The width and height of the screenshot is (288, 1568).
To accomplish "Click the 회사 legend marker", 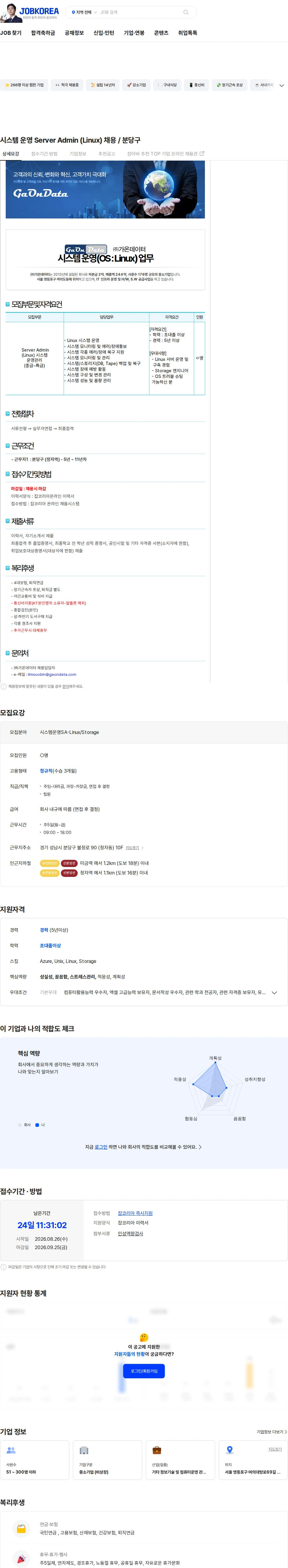I will point(19,1125).
